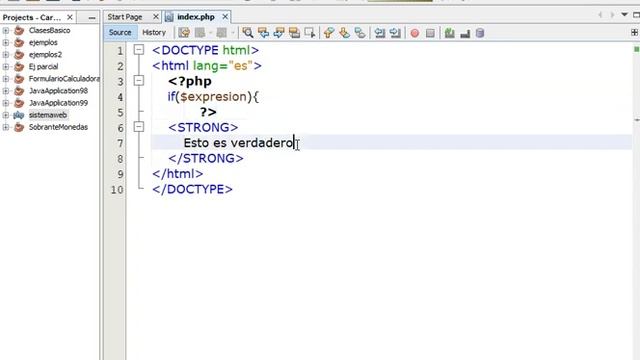640x360 pixels.
Task: Select the SobranteMonedas project
Action: click(x=58, y=127)
